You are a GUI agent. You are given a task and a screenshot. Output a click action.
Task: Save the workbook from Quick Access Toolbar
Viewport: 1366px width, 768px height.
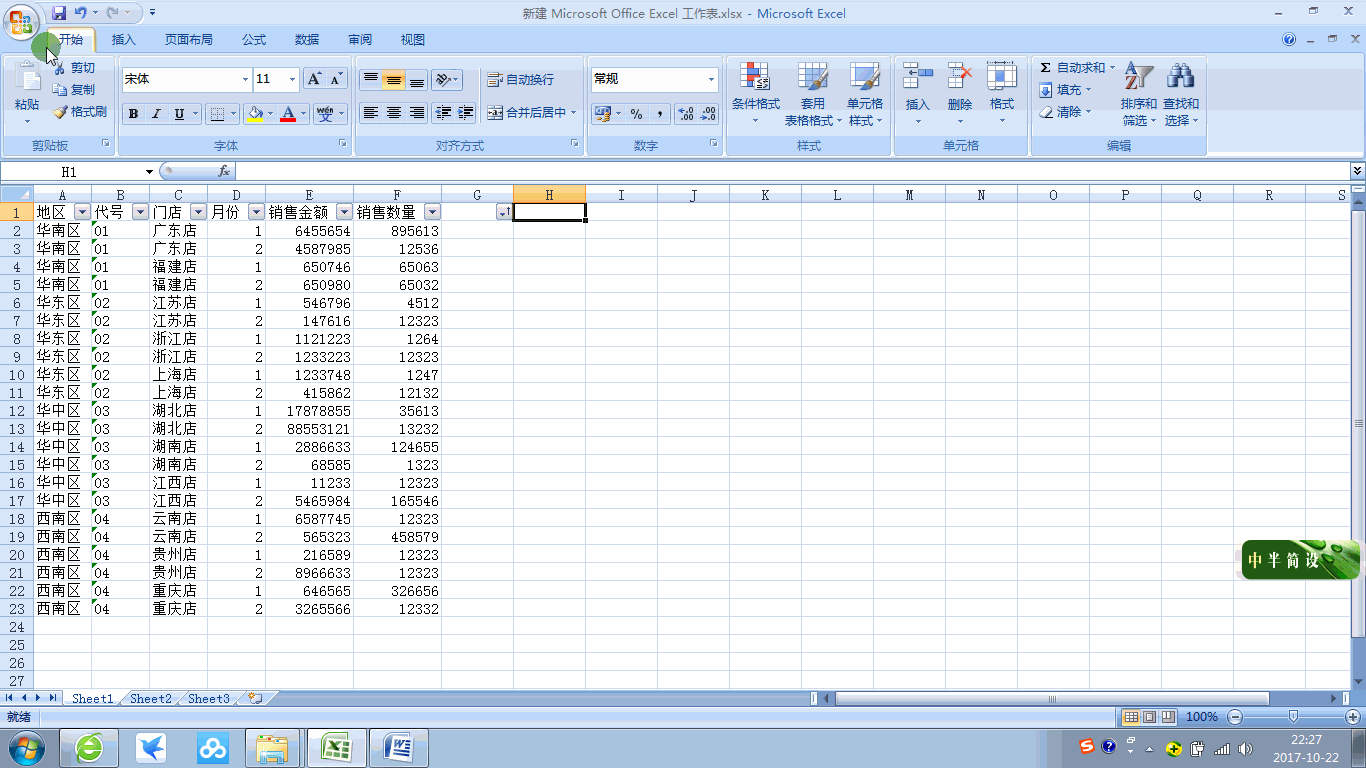[x=59, y=13]
